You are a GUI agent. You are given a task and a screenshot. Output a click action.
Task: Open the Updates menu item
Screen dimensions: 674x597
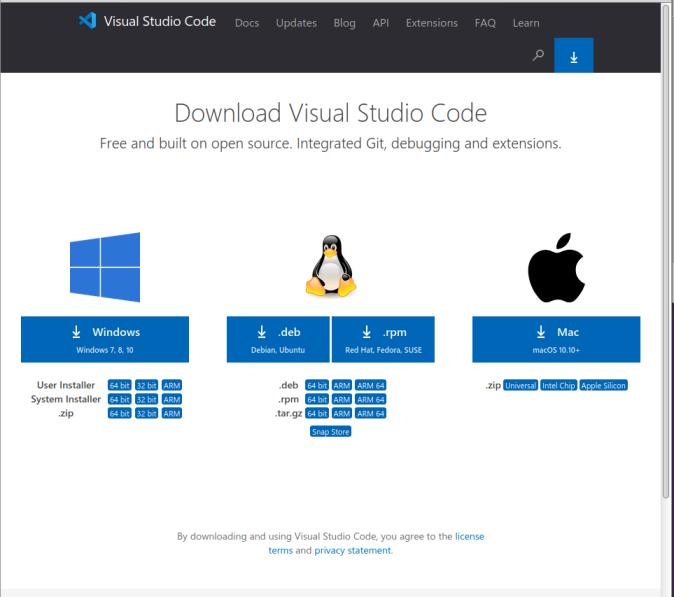296,23
